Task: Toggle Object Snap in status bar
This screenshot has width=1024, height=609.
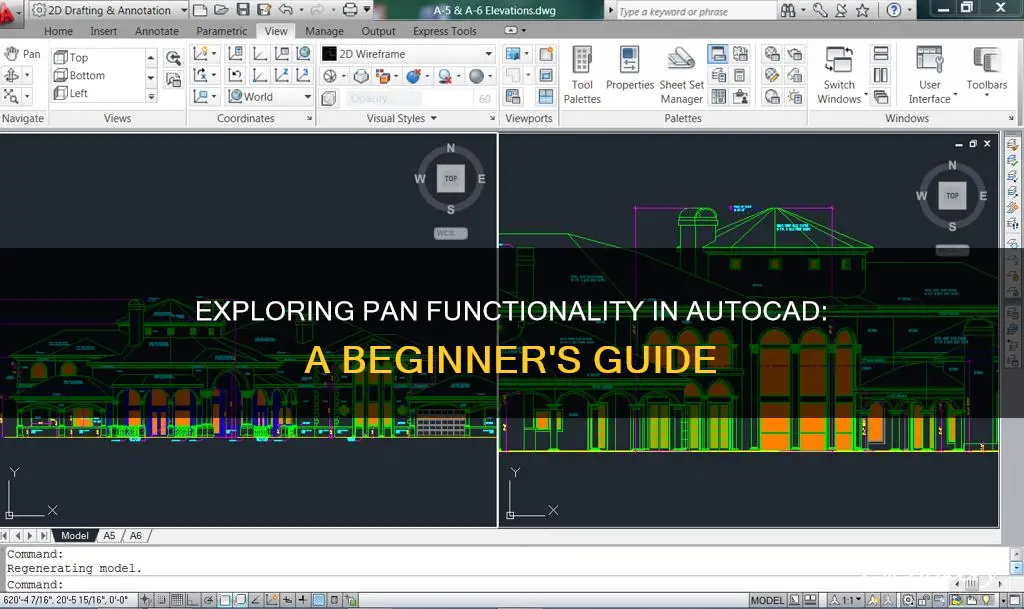Action: click(x=224, y=600)
